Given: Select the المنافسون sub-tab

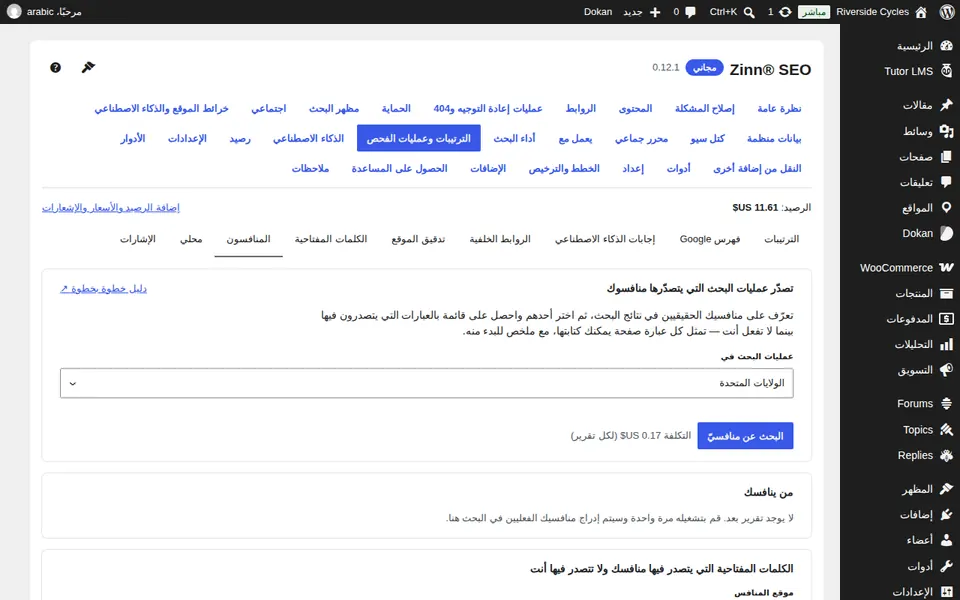Looking at the screenshot, I should click(x=249, y=239).
